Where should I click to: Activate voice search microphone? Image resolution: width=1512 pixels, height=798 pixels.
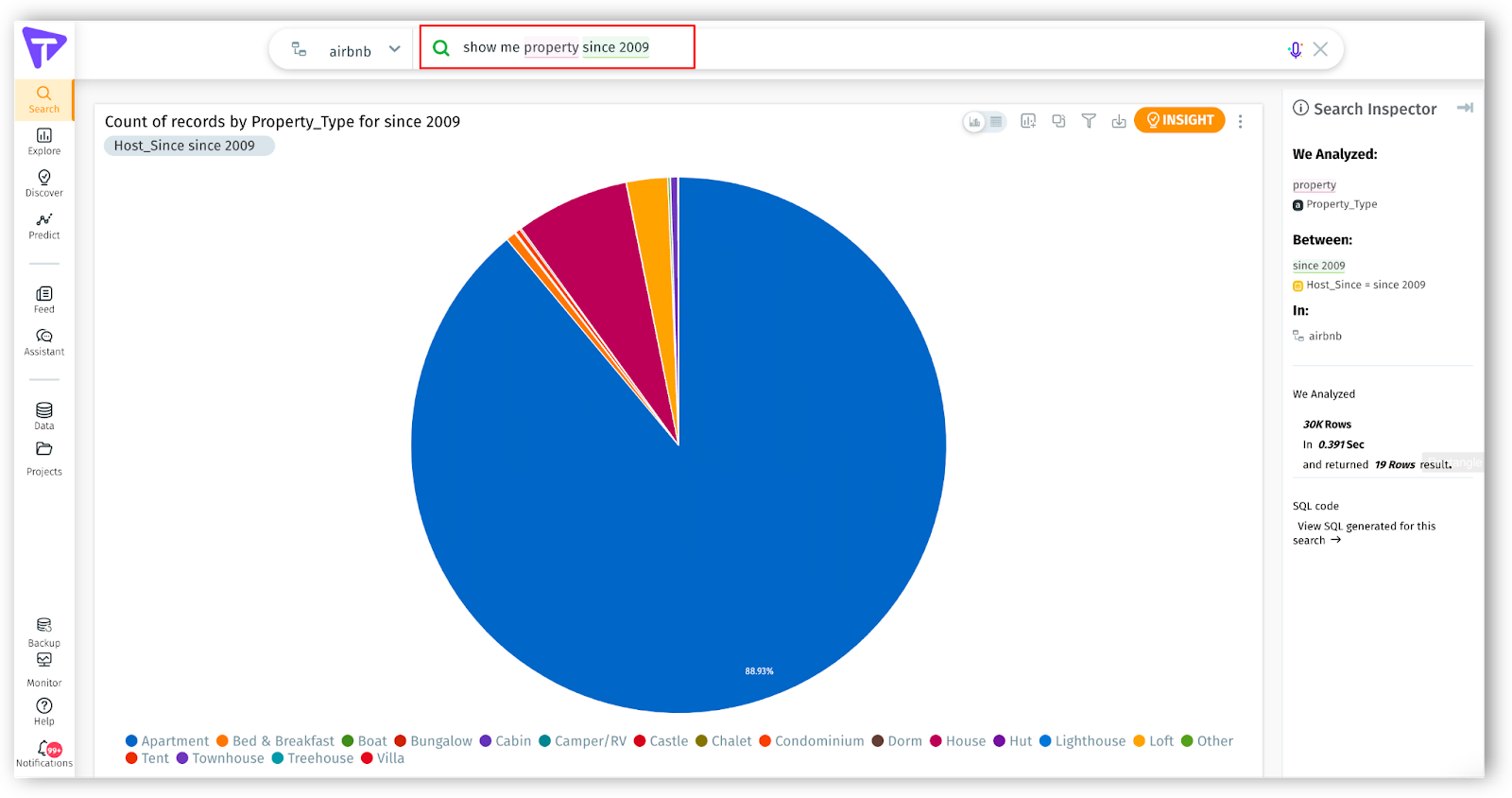(1295, 49)
